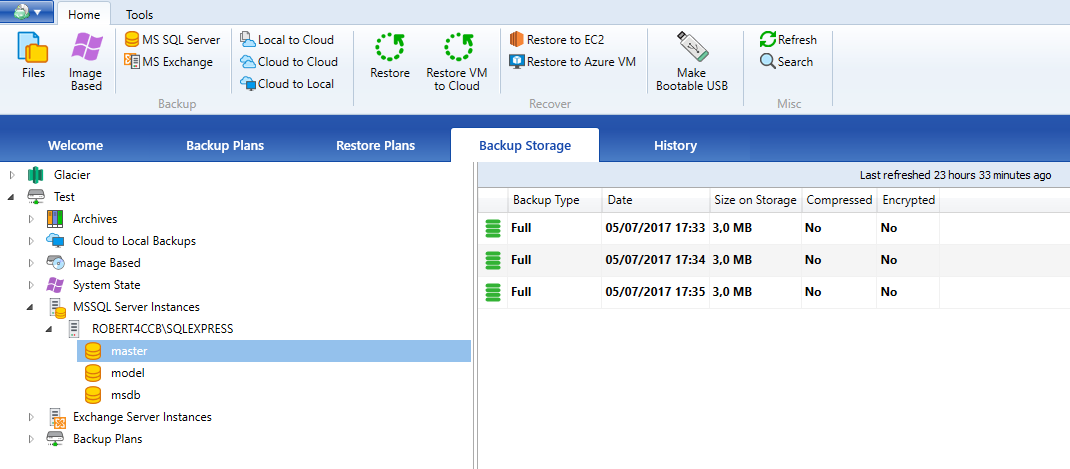Image resolution: width=1070 pixels, height=469 pixels.
Task: Click the ROBERT4CCB\SQLEXPRESS server icon
Action: pyautogui.click(x=74, y=328)
